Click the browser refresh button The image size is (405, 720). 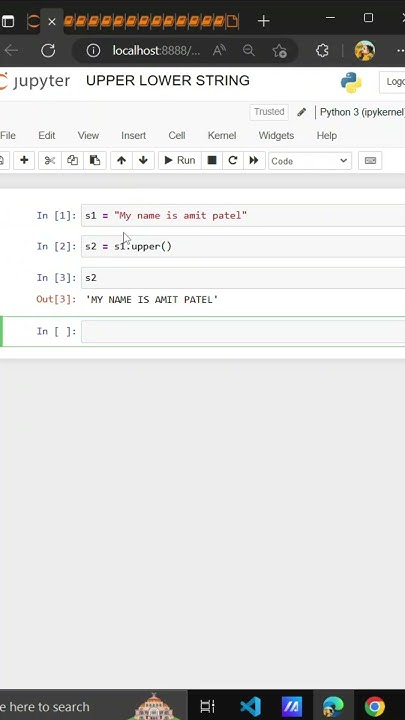48,50
